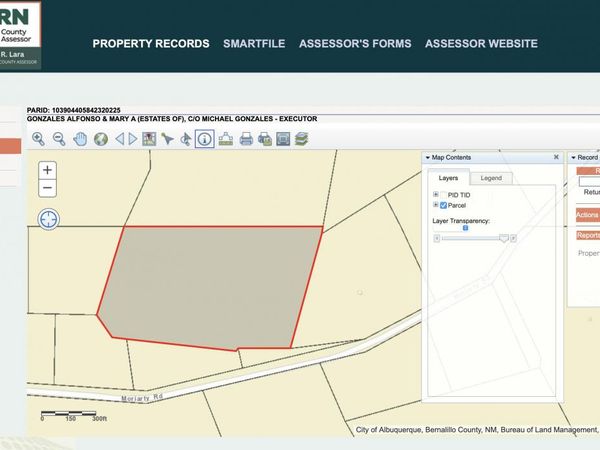Go to previous map extent arrow
The height and width of the screenshot is (450, 600).
pos(119,139)
